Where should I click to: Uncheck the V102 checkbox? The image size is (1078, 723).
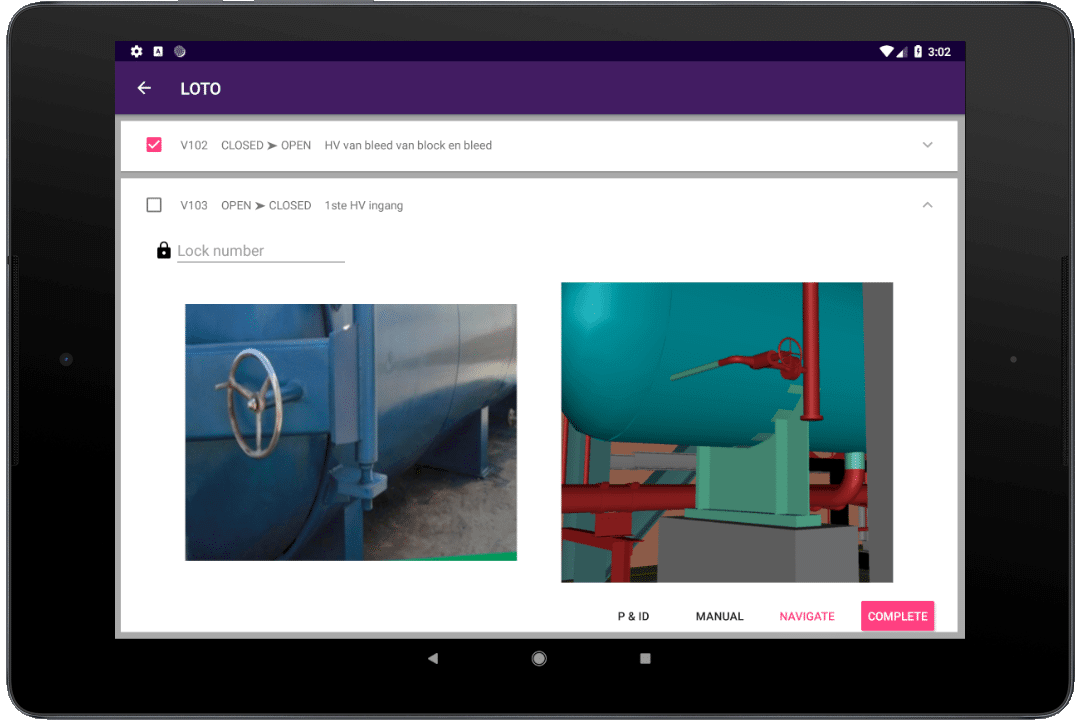click(x=154, y=145)
